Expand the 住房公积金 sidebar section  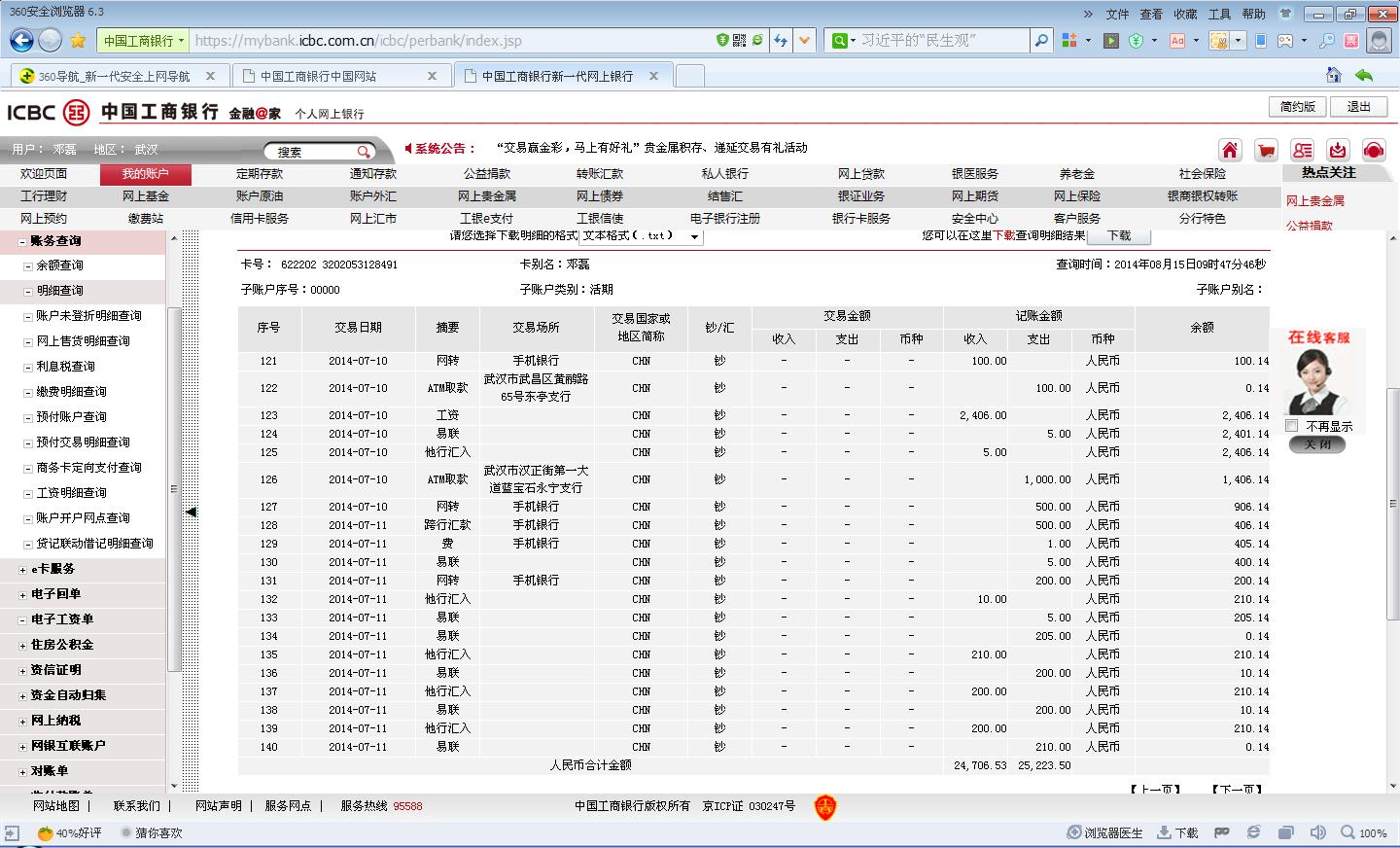[23, 645]
